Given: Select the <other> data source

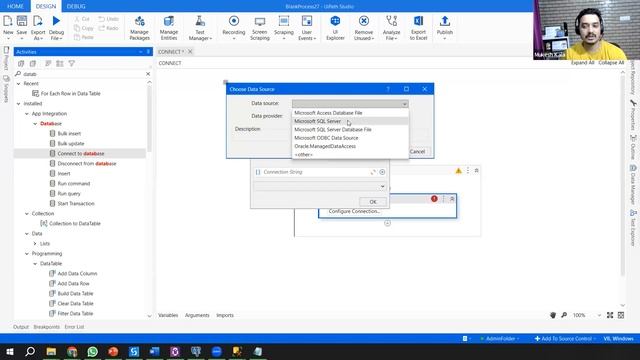Looking at the screenshot, I should click(350, 155).
